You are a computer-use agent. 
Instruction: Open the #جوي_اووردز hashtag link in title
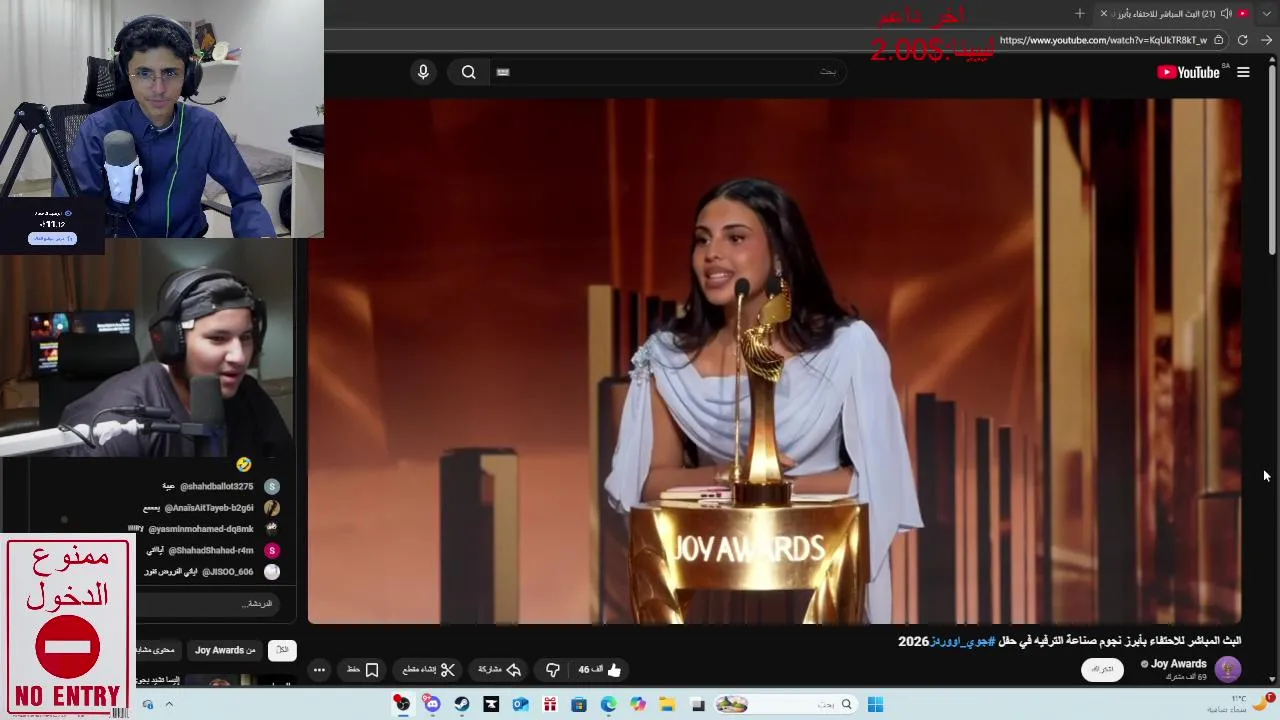coord(962,641)
